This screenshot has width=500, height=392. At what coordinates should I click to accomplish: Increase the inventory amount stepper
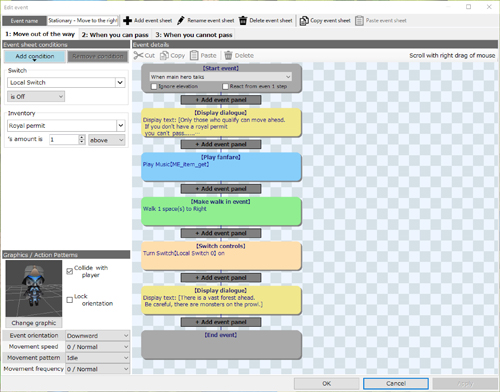pyautogui.click(x=82, y=137)
